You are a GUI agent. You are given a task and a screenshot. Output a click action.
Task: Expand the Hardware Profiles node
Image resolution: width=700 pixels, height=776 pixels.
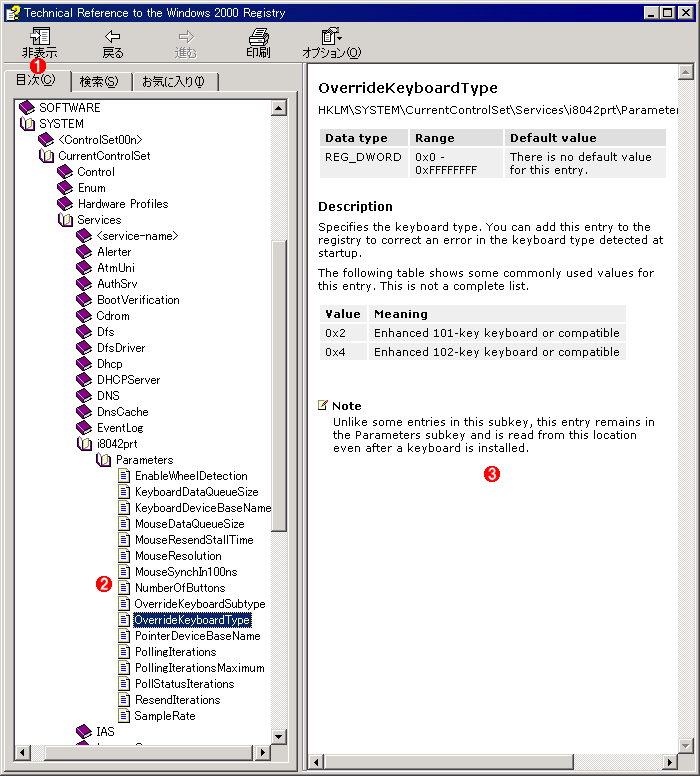pos(65,204)
